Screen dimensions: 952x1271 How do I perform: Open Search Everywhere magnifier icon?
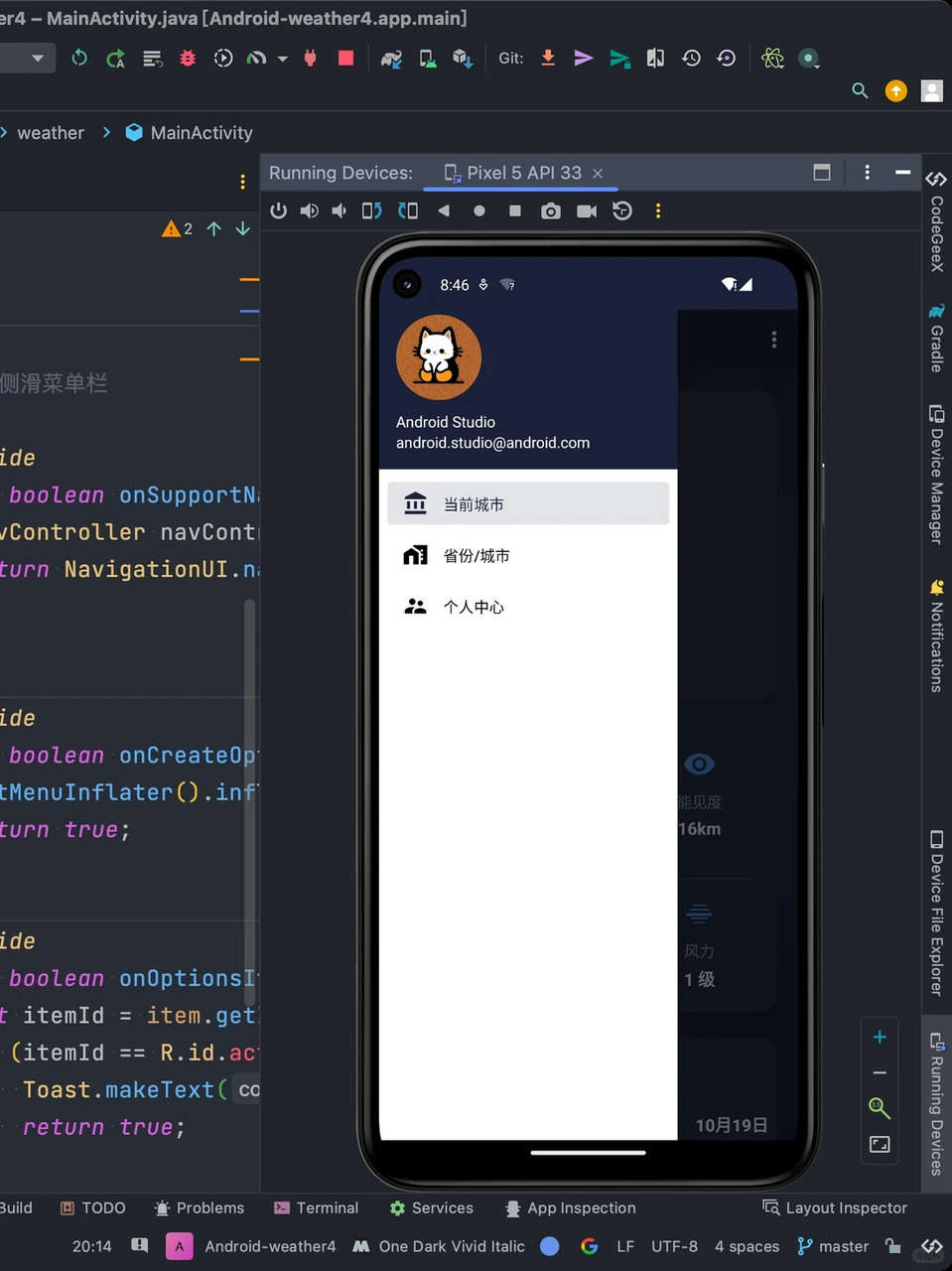pyautogui.click(x=861, y=91)
